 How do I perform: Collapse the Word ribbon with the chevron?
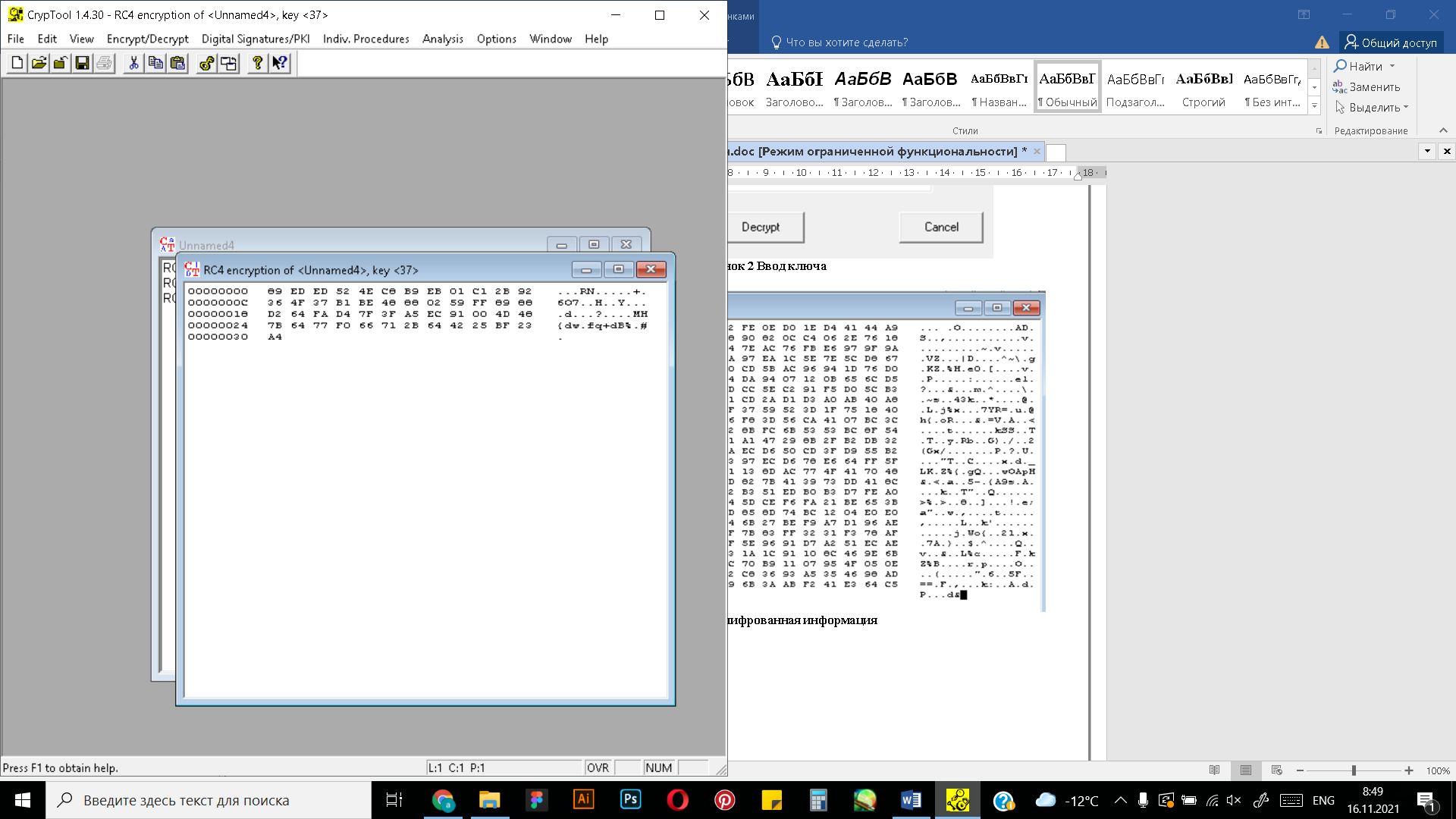click(1443, 130)
